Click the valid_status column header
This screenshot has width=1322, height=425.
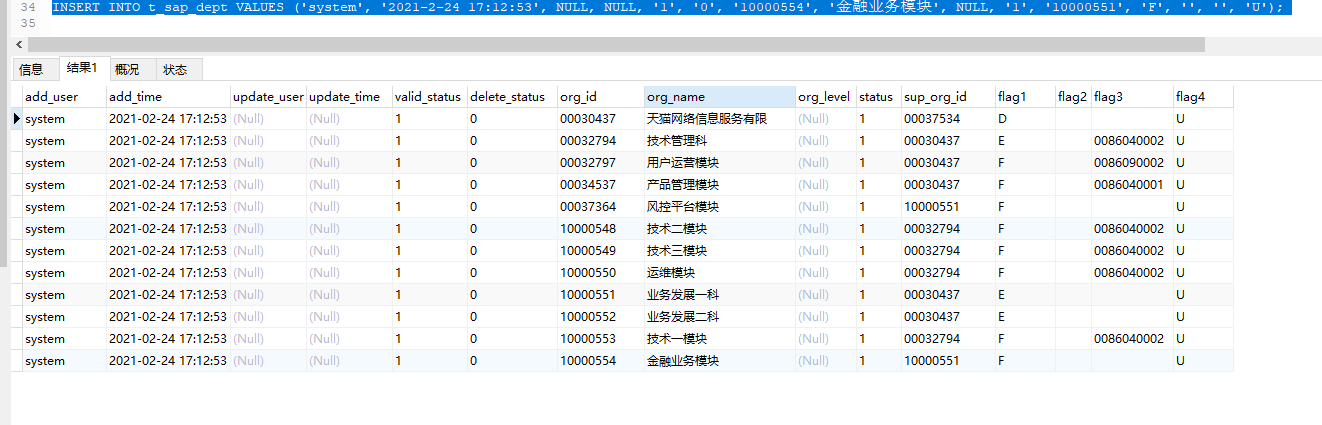429,97
